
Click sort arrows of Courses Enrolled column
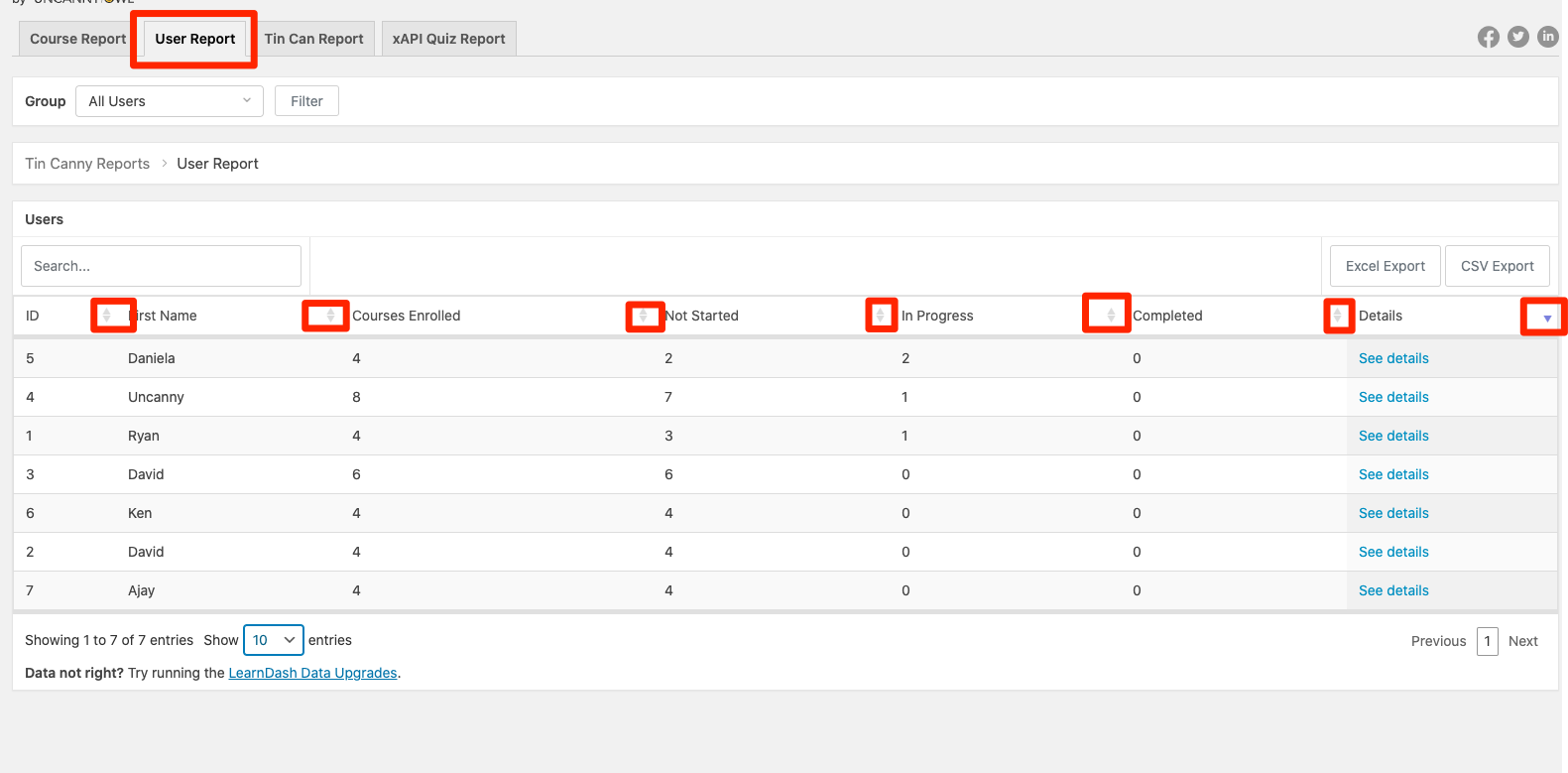[643, 316]
